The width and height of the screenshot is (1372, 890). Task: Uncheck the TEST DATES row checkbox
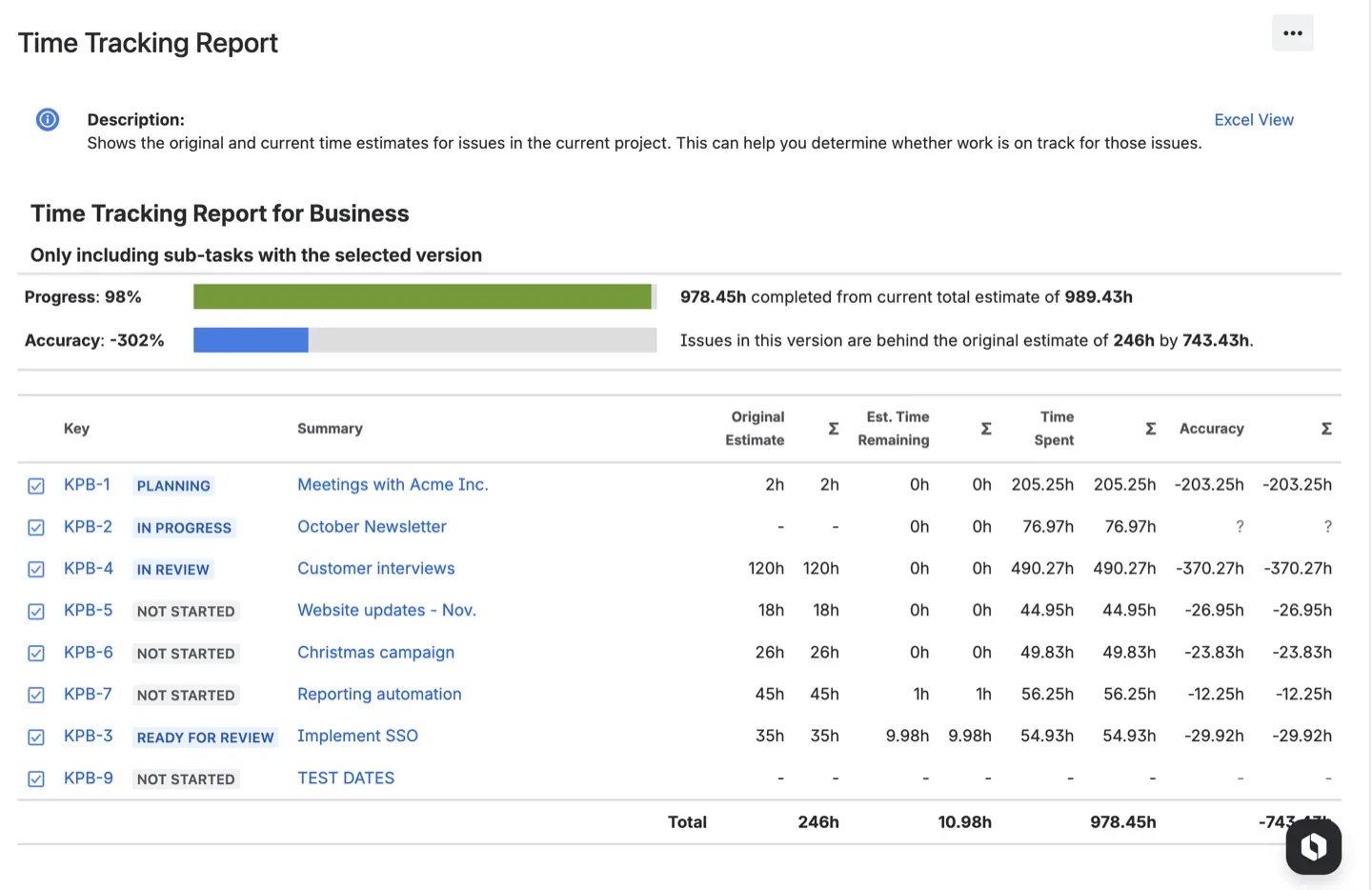point(35,779)
